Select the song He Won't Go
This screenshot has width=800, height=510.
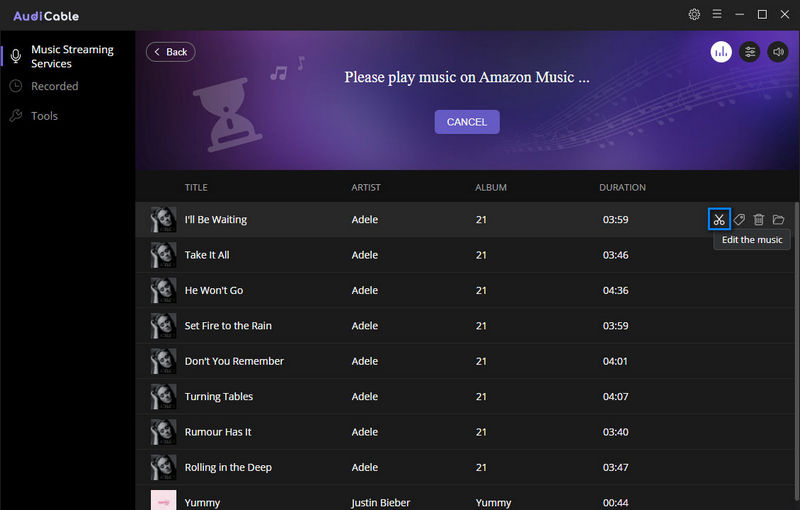pos(214,290)
